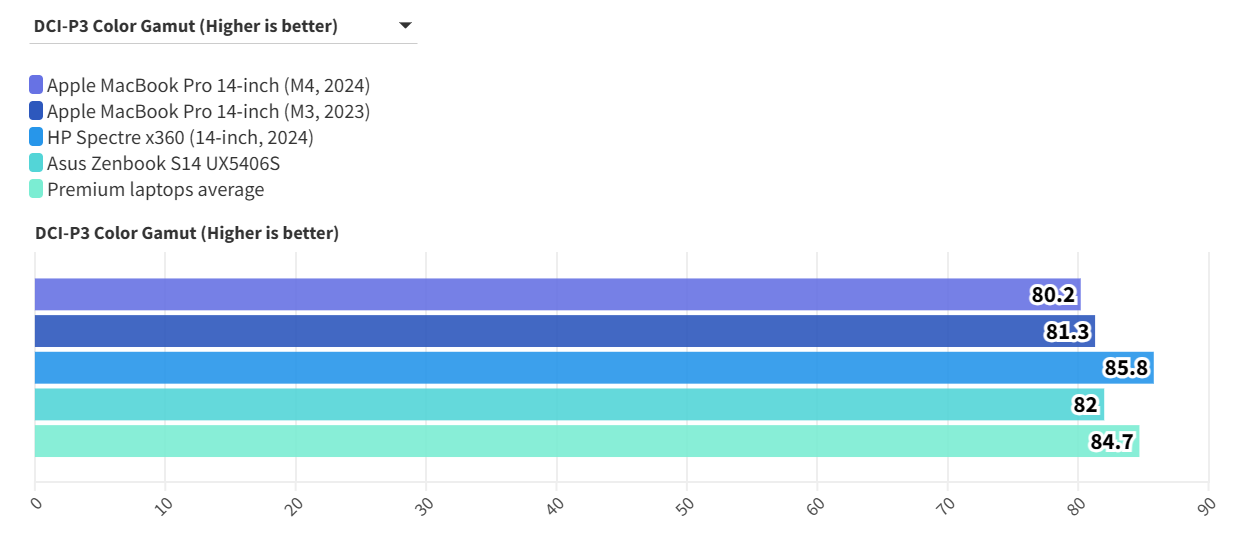Click the dropdown arrow beside chart selector
Image resolution: width=1245 pixels, height=535 pixels.
pos(404,26)
